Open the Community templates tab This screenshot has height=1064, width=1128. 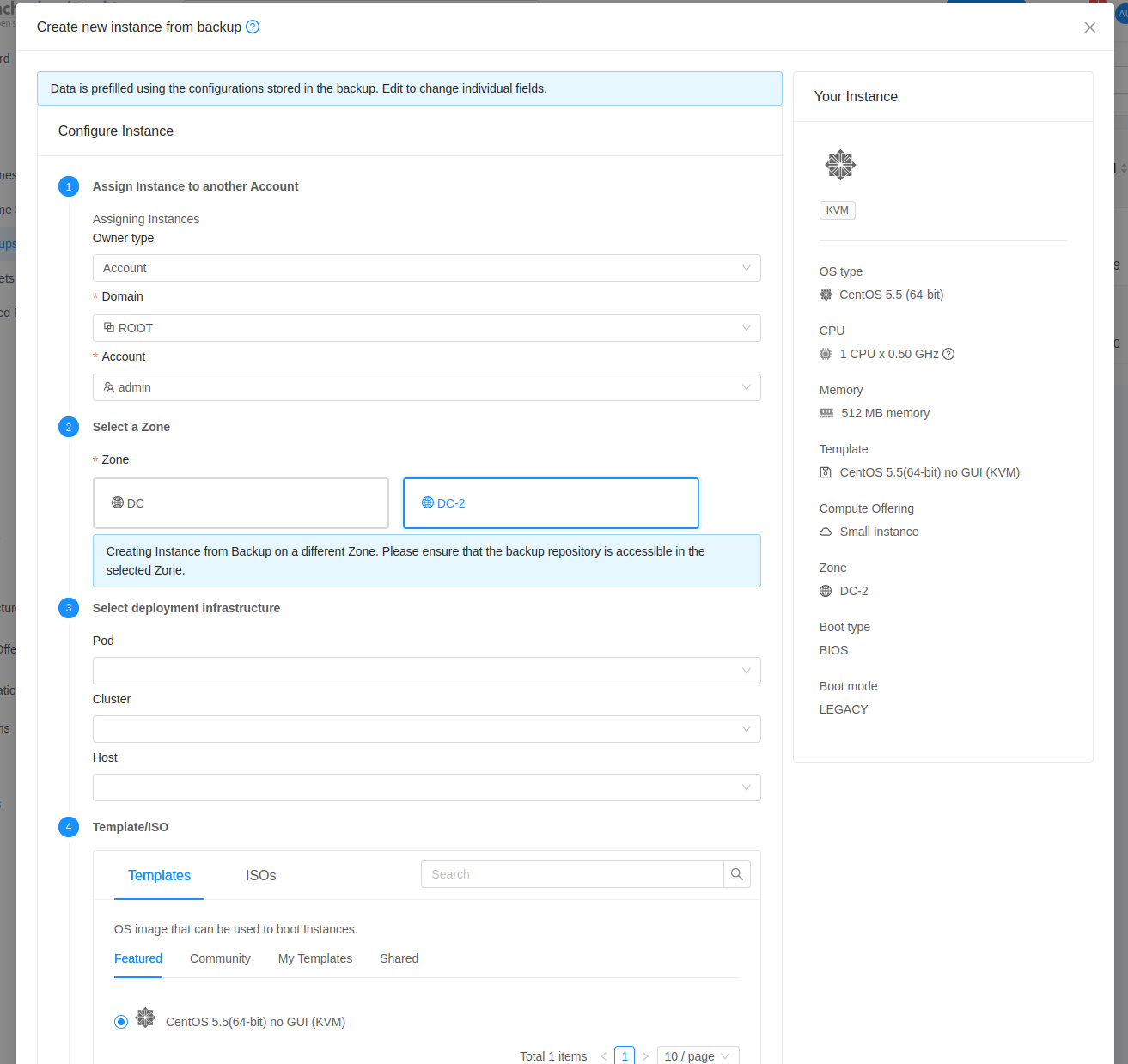coord(220,958)
